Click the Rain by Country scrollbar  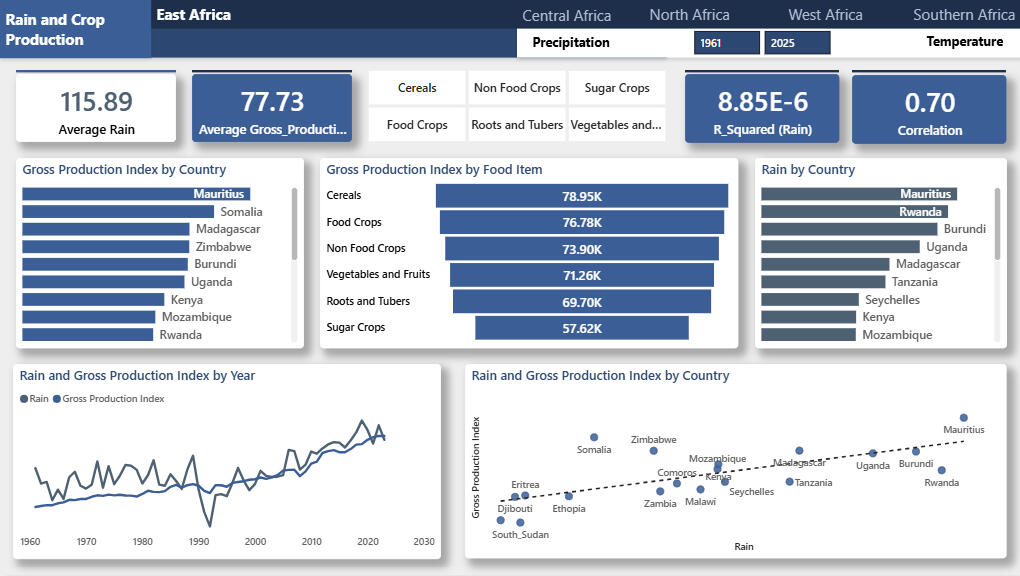[x=997, y=224]
